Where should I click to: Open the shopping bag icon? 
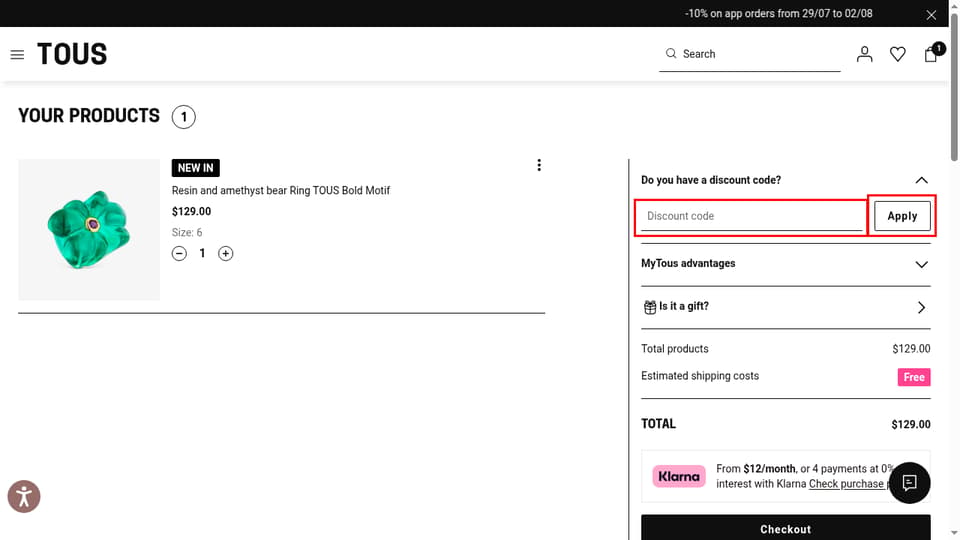point(931,54)
